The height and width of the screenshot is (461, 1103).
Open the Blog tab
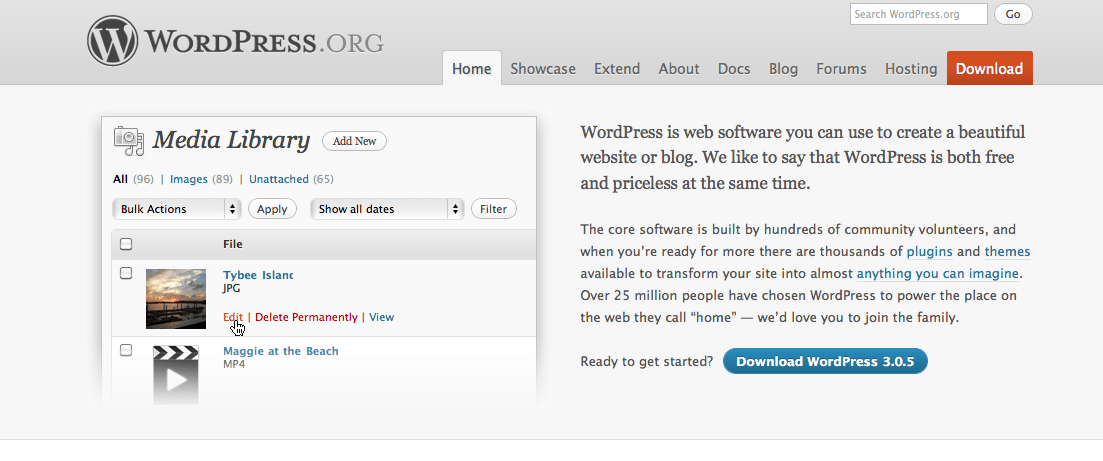pyautogui.click(x=783, y=68)
